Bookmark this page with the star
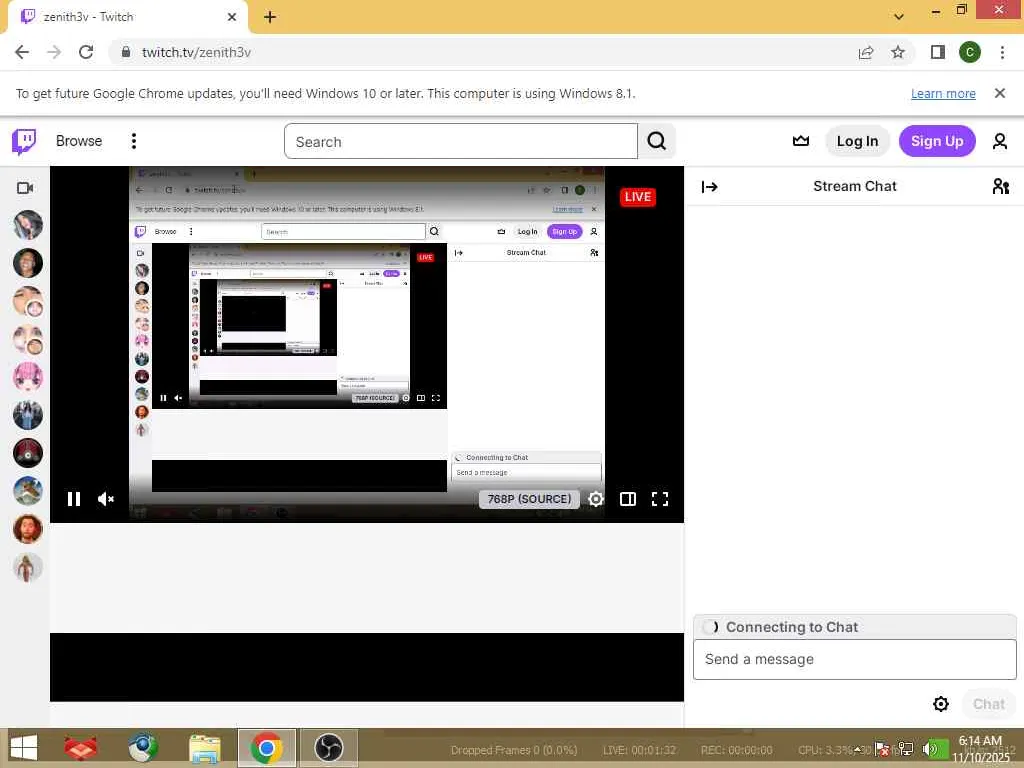This screenshot has width=1024, height=768. tap(898, 52)
